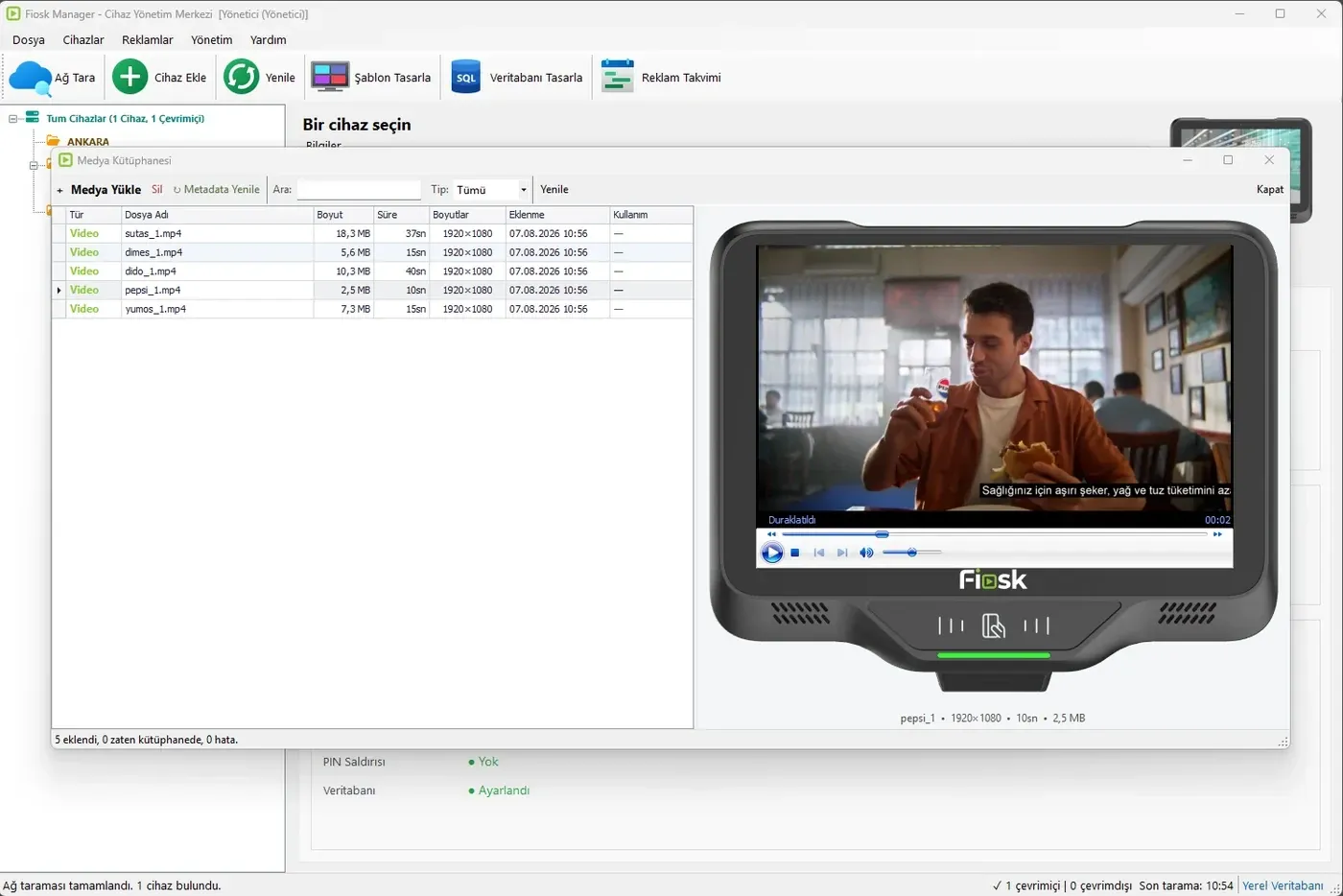Stop video playback with the square button
The height and width of the screenshot is (896, 1343).
point(795,553)
